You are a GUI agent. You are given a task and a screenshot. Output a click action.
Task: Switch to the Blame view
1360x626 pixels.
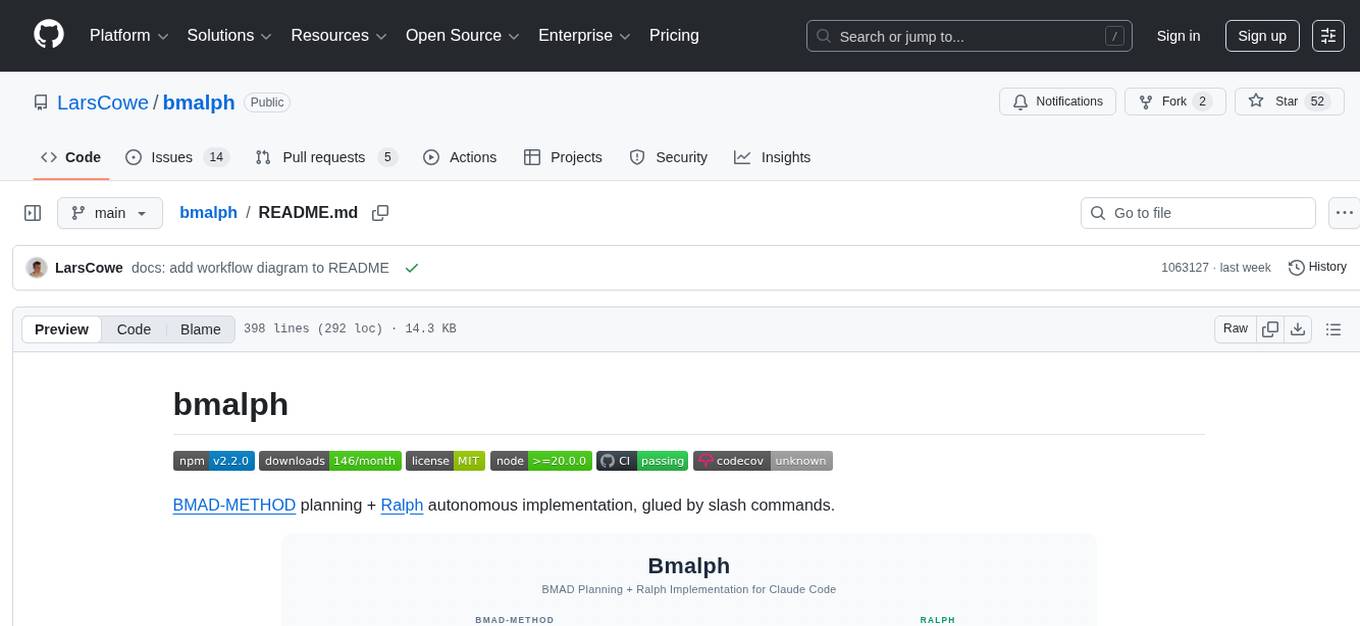pyautogui.click(x=200, y=329)
